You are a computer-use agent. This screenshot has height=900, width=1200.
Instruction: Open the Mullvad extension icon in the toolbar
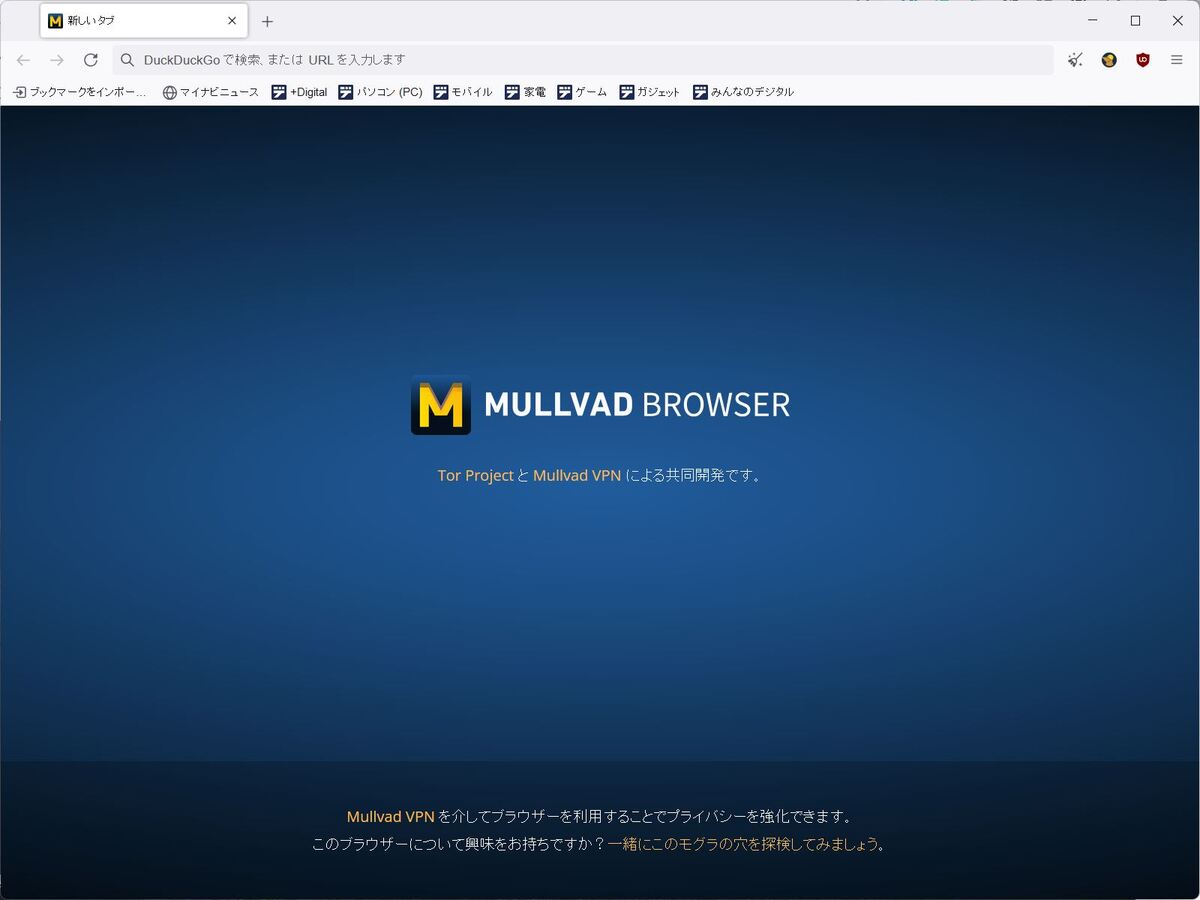[1109, 60]
